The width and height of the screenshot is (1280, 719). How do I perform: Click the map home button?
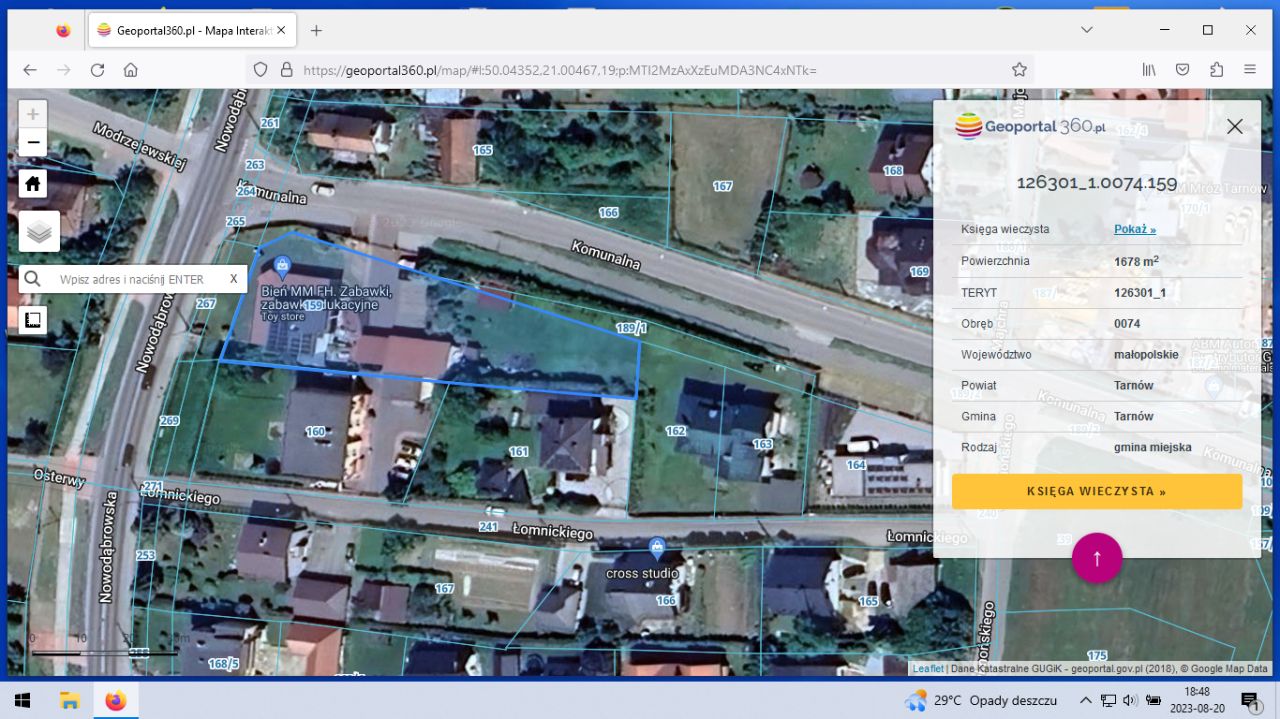[33, 184]
